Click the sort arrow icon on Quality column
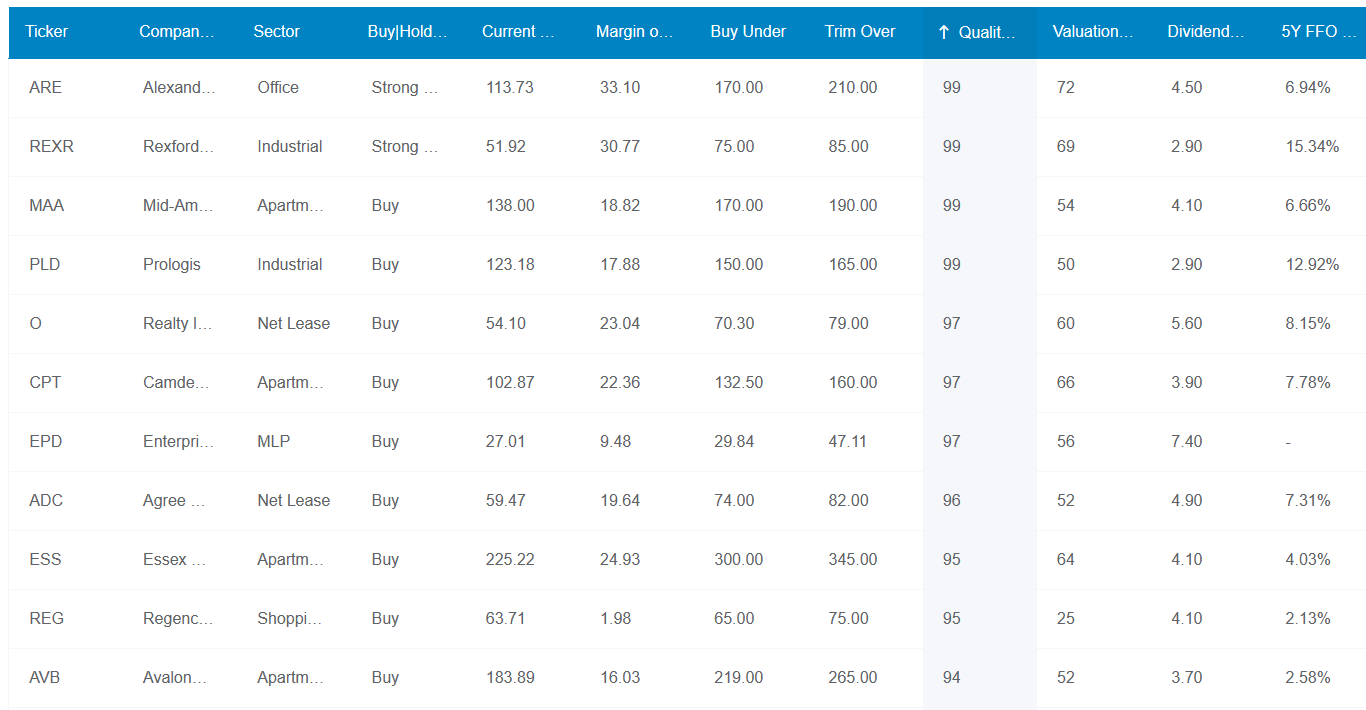This screenshot has width=1366, height=710. pos(943,32)
